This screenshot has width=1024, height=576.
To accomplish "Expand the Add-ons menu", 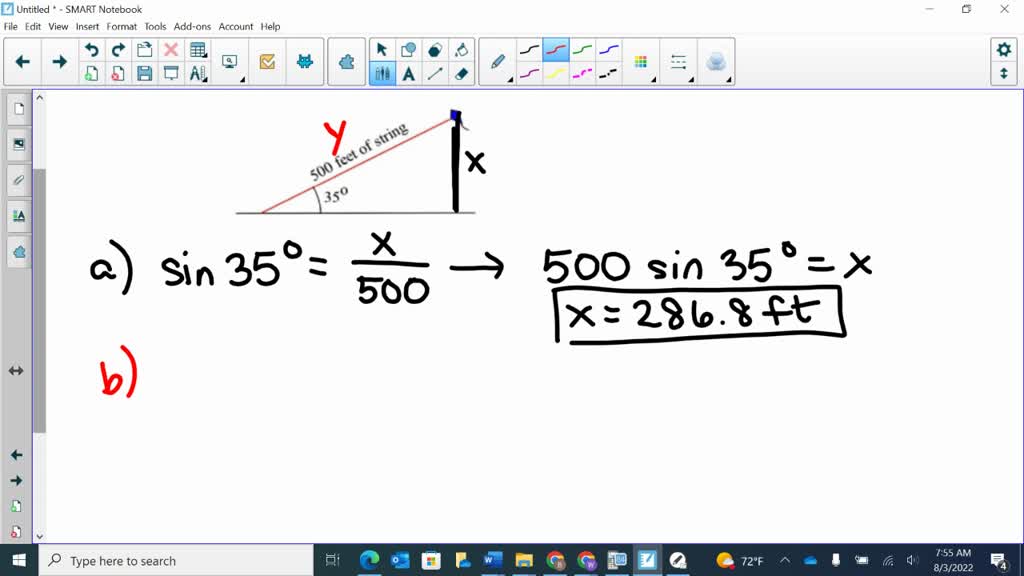I will point(192,27).
